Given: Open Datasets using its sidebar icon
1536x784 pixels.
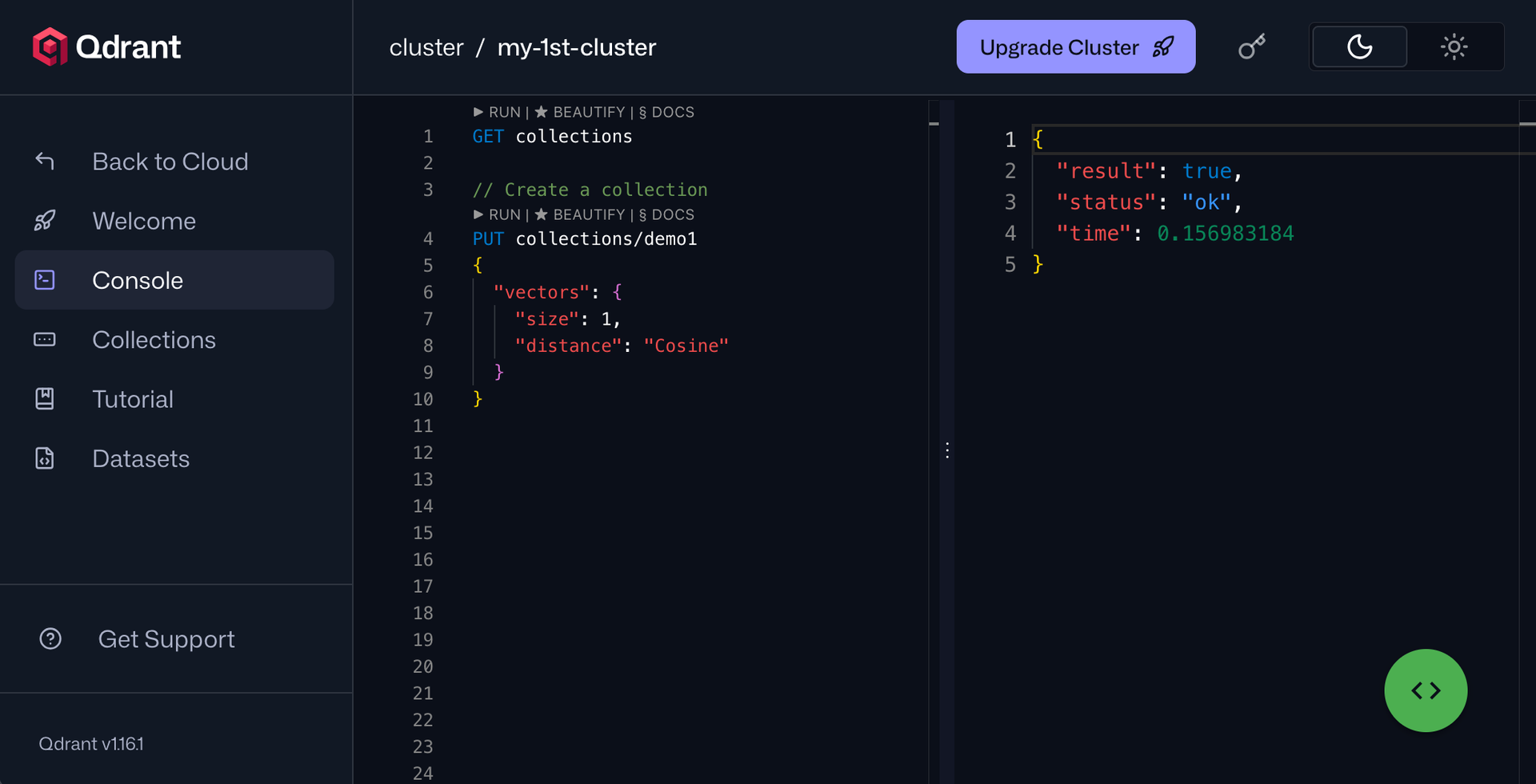Looking at the screenshot, I should pos(45,458).
